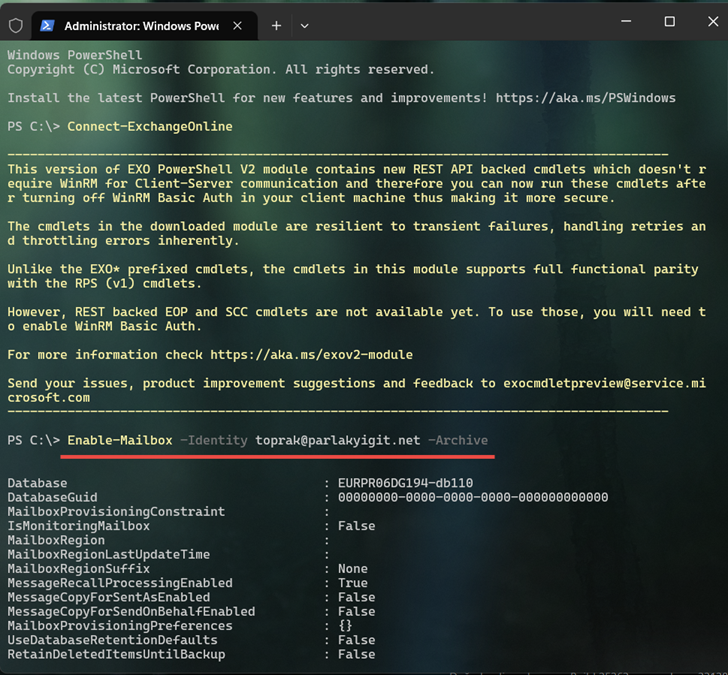728x675 pixels.
Task: Click the RetainDeletedItemsUntilBackup property name
Action: (x=116, y=655)
